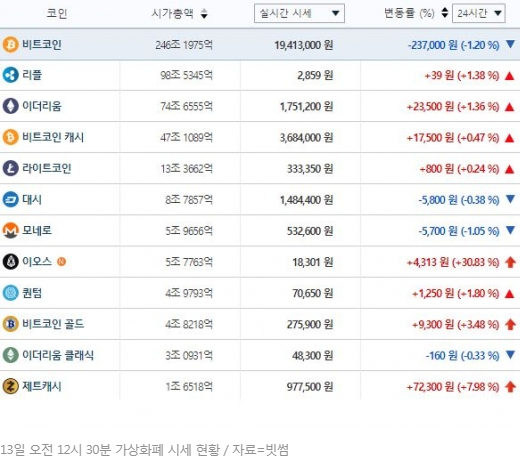This screenshot has height=463, width=520.
Task: Select the 275,900 원 price cell
Action: (x=310, y=324)
